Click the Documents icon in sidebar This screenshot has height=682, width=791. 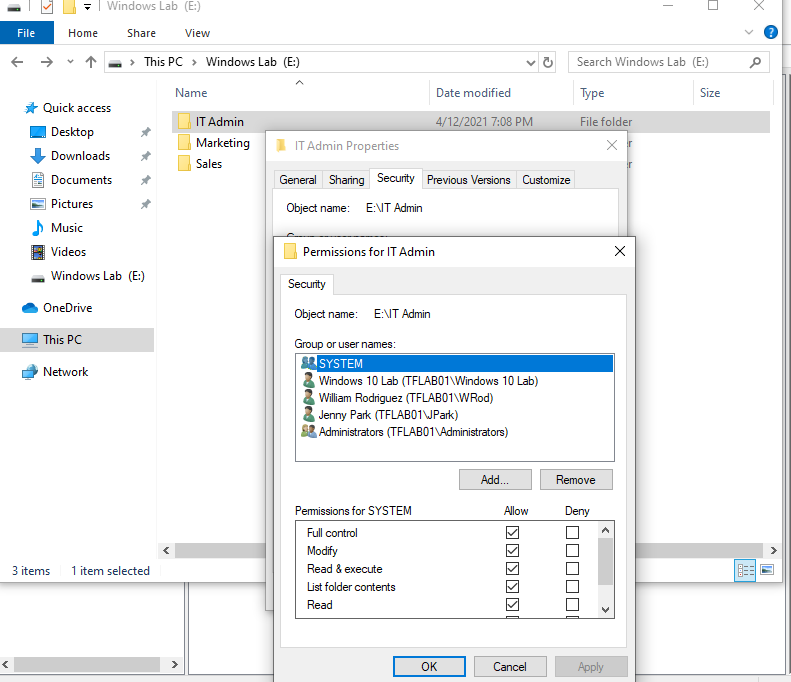pyautogui.click(x=38, y=180)
